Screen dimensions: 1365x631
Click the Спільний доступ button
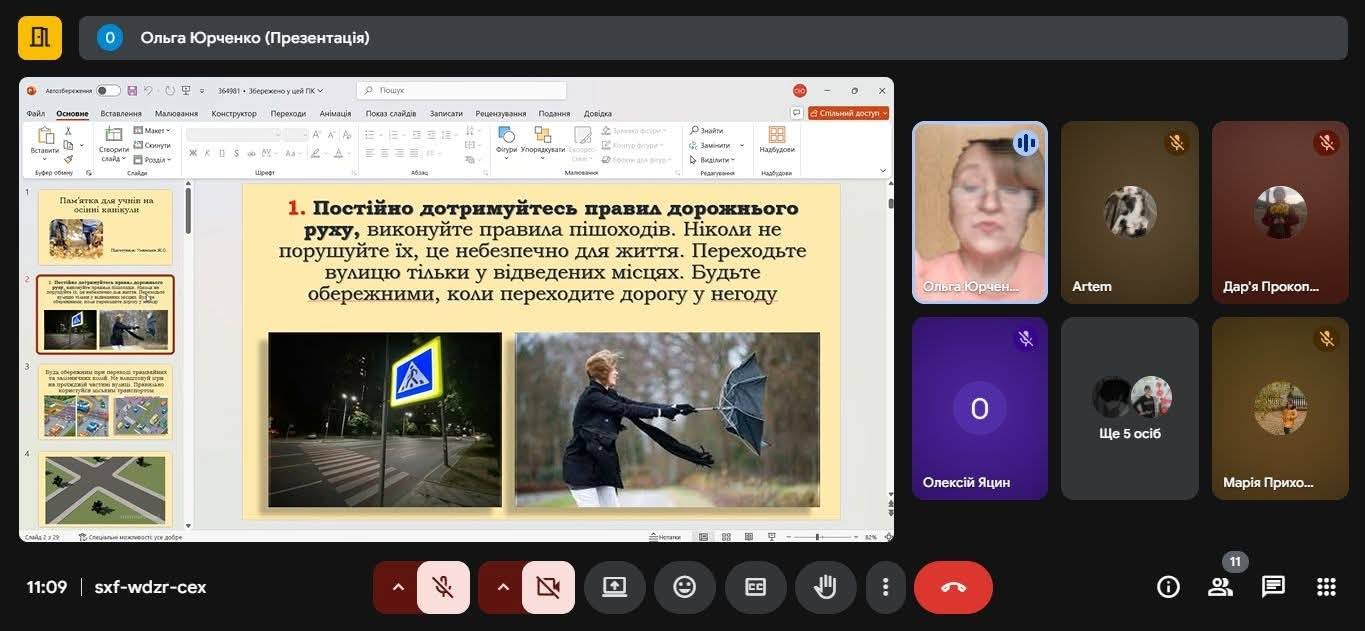pos(848,114)
